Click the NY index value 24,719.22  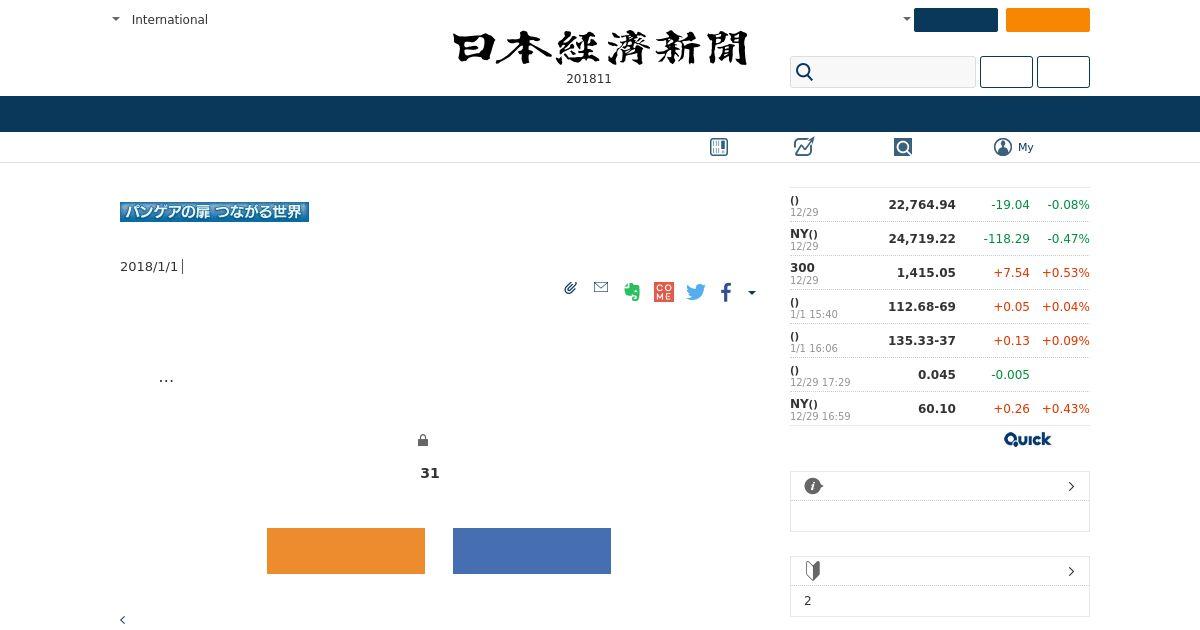coord(922,239)
